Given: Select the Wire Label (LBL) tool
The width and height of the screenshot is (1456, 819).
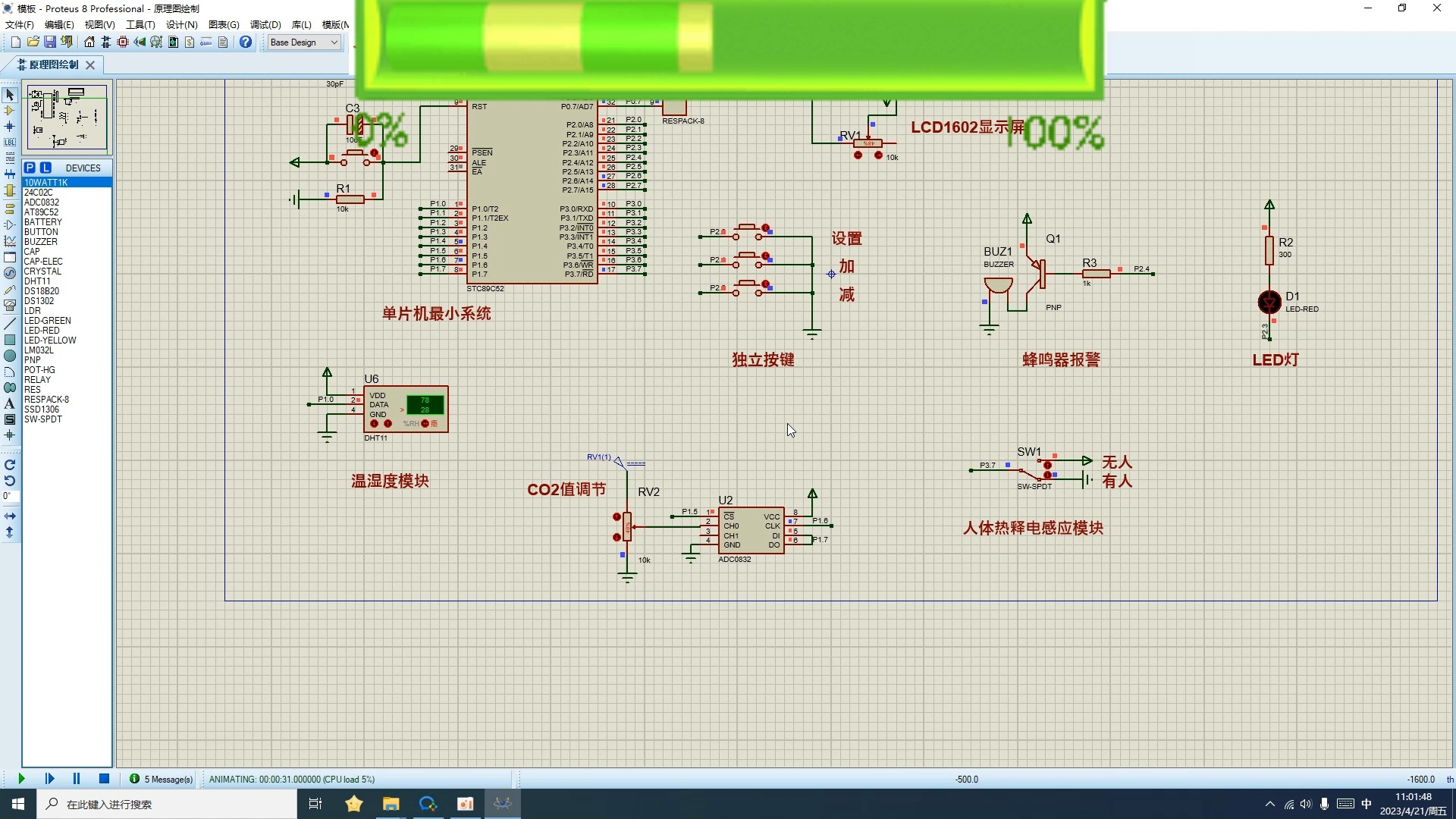Looking at the screenshot, I should point(10,143).
